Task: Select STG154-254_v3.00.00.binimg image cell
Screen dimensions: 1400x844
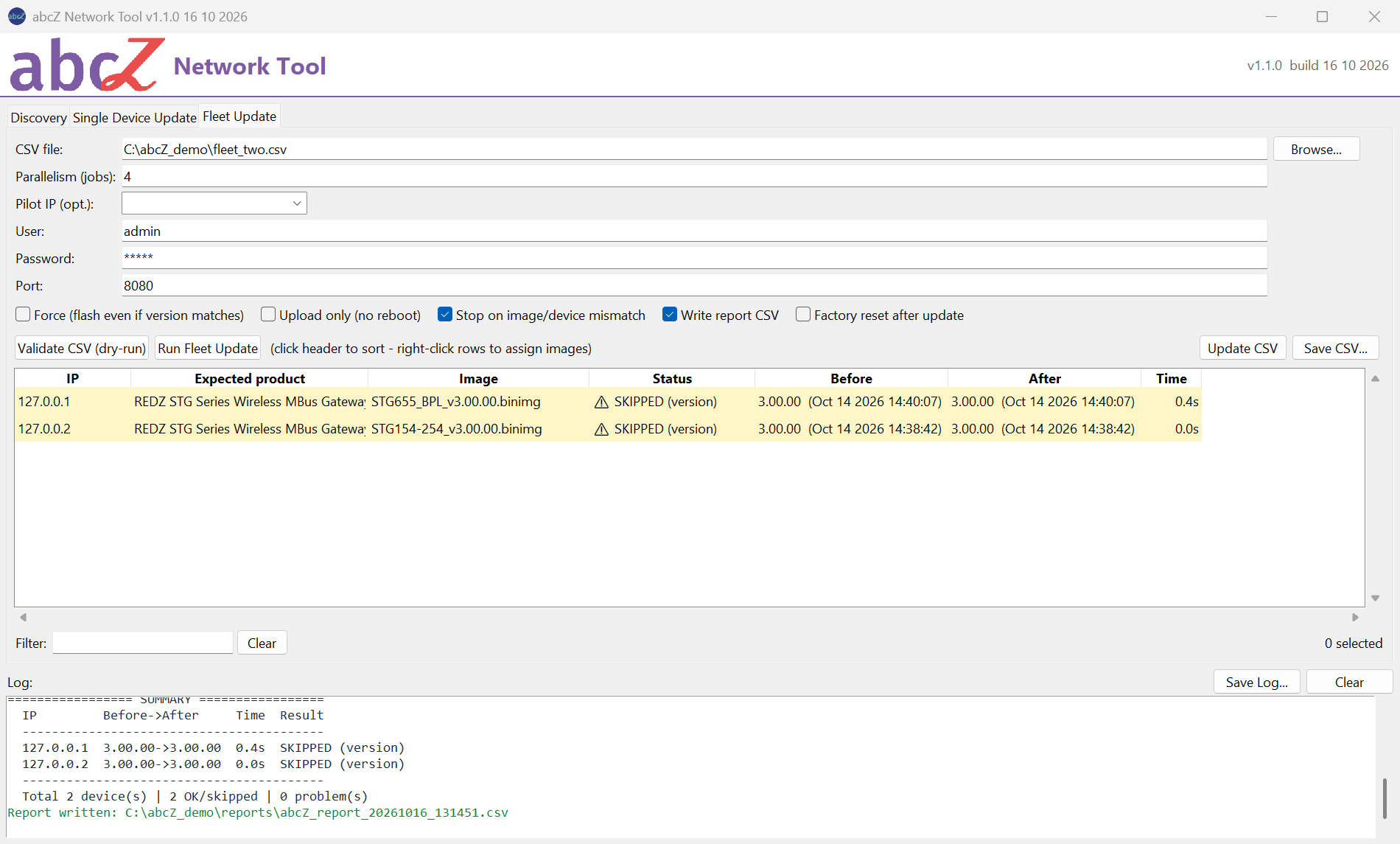Action: click(478, 429)
